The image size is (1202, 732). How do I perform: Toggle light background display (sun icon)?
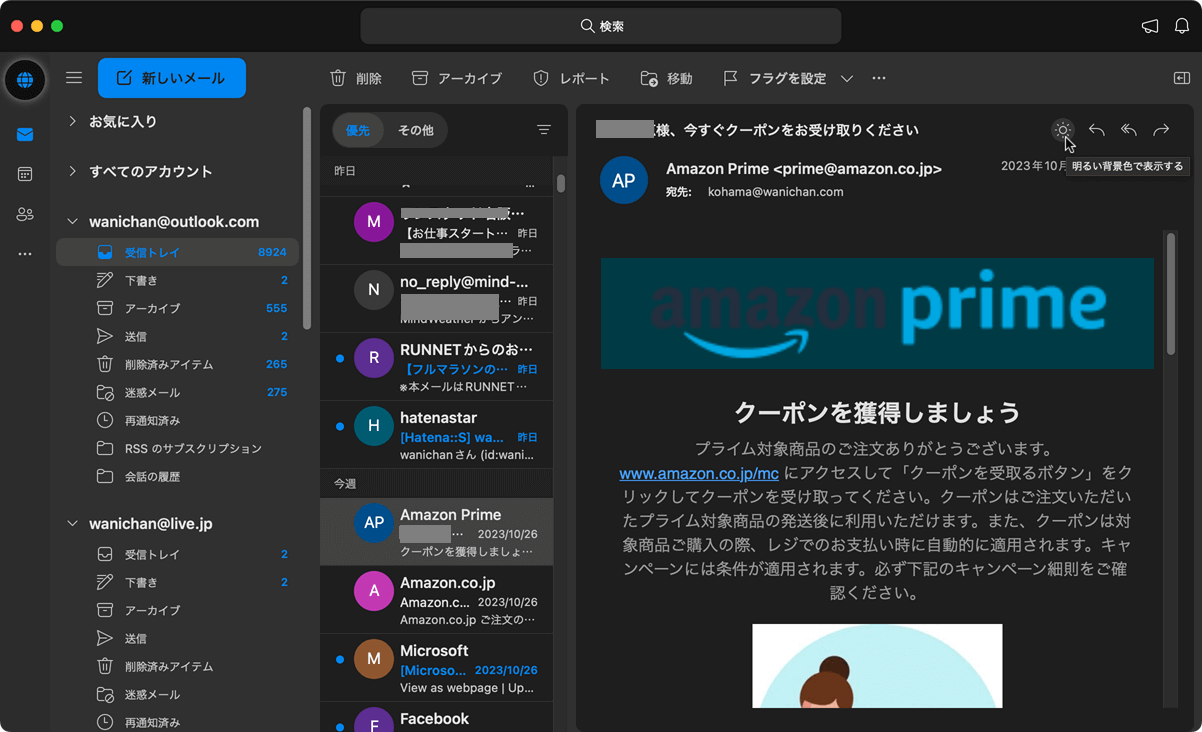coord(1063,130)
